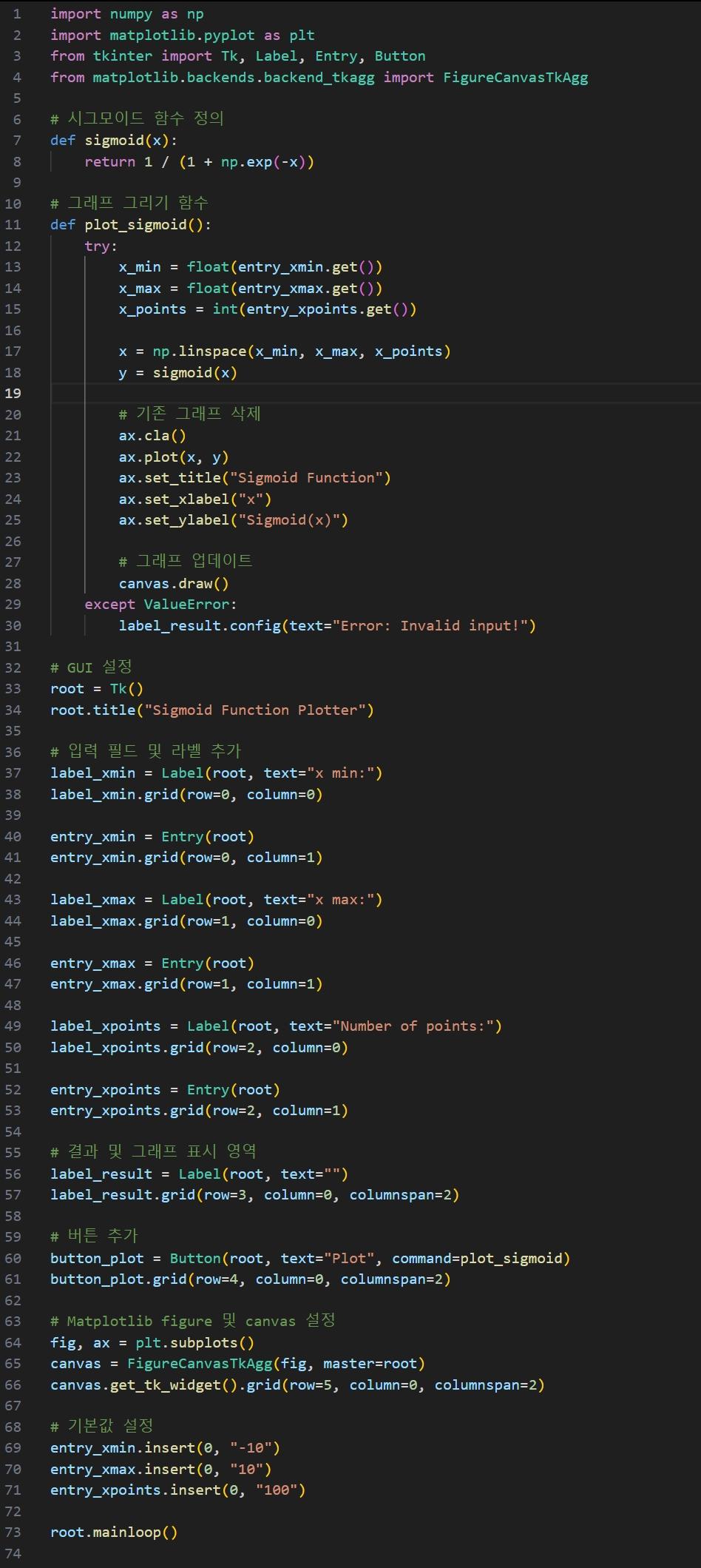This screenshot has width=701, height=1568.
Task: Click 'canvas = FigureCanvasTkAgg(fig, master=root)'
Action: [238, 1363]
